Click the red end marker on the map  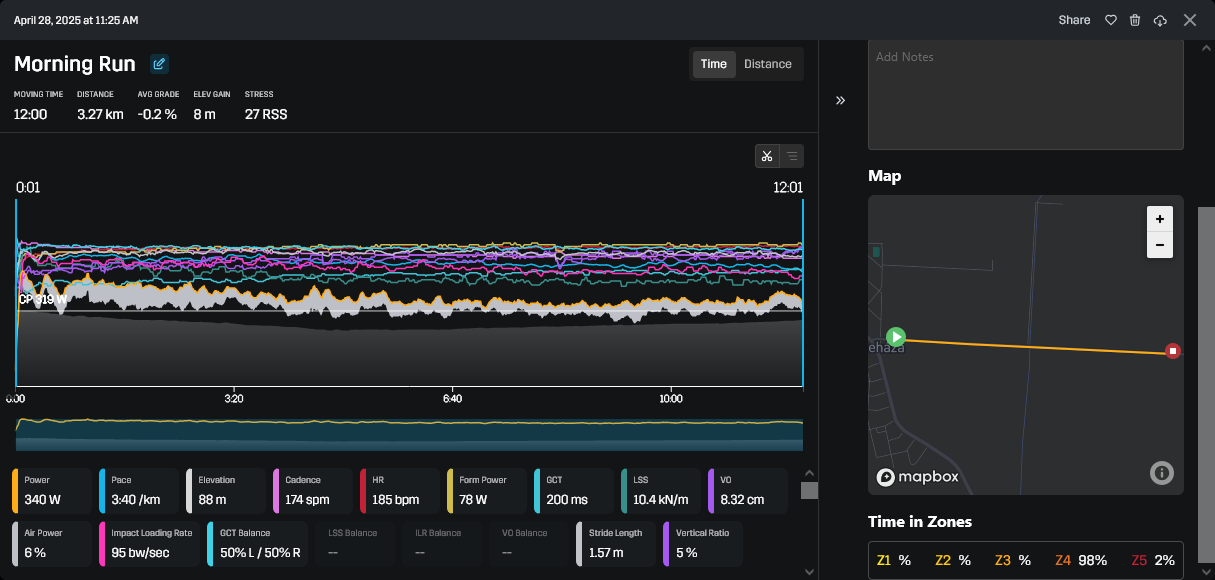tap(1173, 351)
